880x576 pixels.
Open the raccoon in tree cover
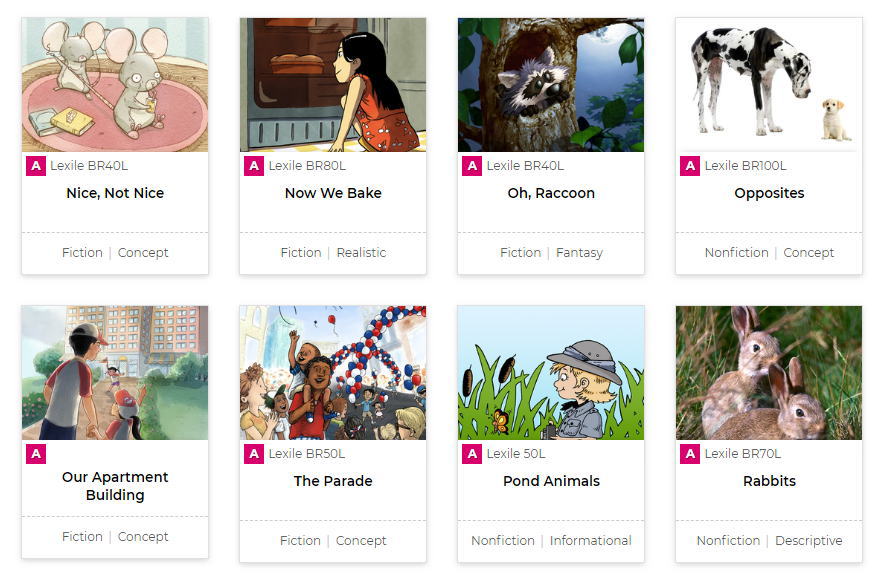tap(551, 85)
